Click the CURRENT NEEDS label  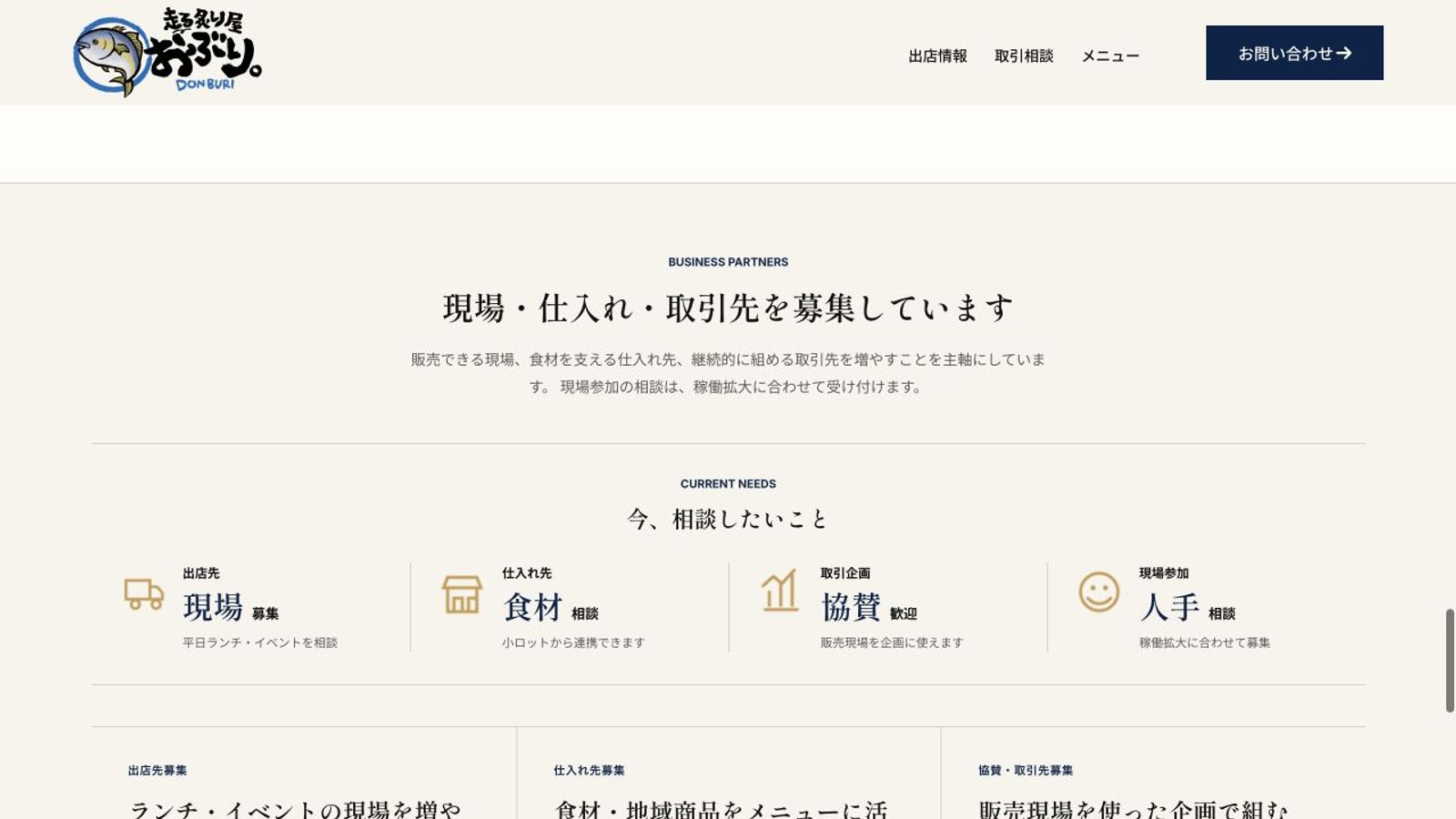click(x=728, y=484)
